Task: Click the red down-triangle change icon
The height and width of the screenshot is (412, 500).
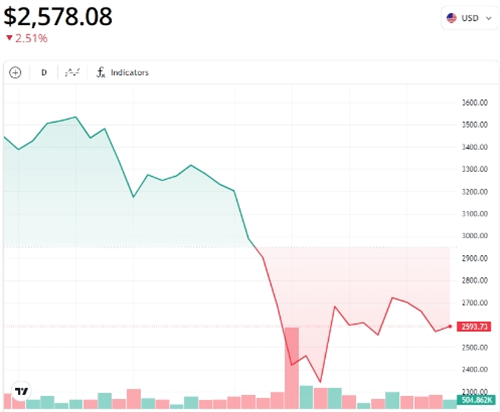Action: click(x=9, y=38)
